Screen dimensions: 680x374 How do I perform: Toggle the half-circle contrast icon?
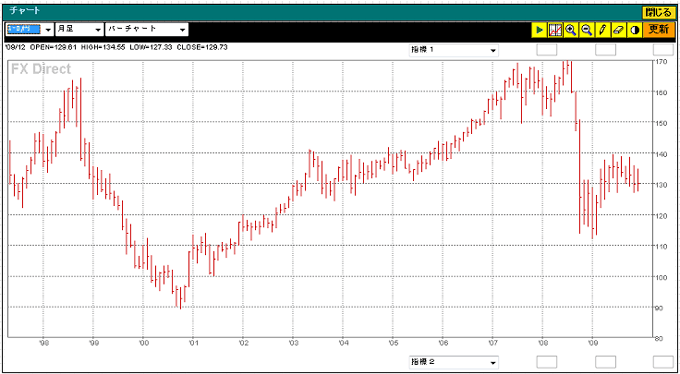click(634, 30)
